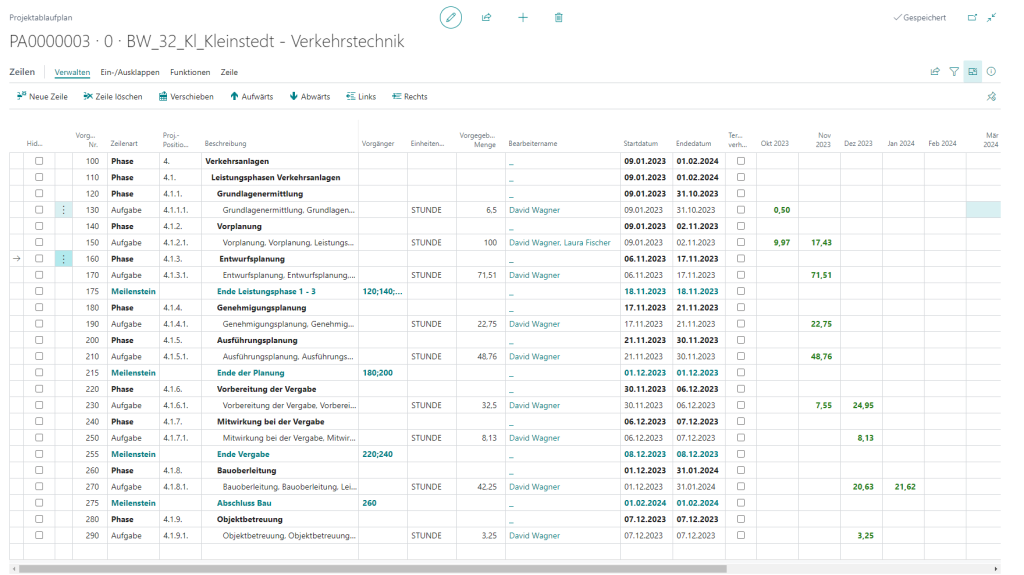Image resolution: width=1024 pixels, height=575 pixels.
Task: Click Links outdent button
Action: [361, 97]
